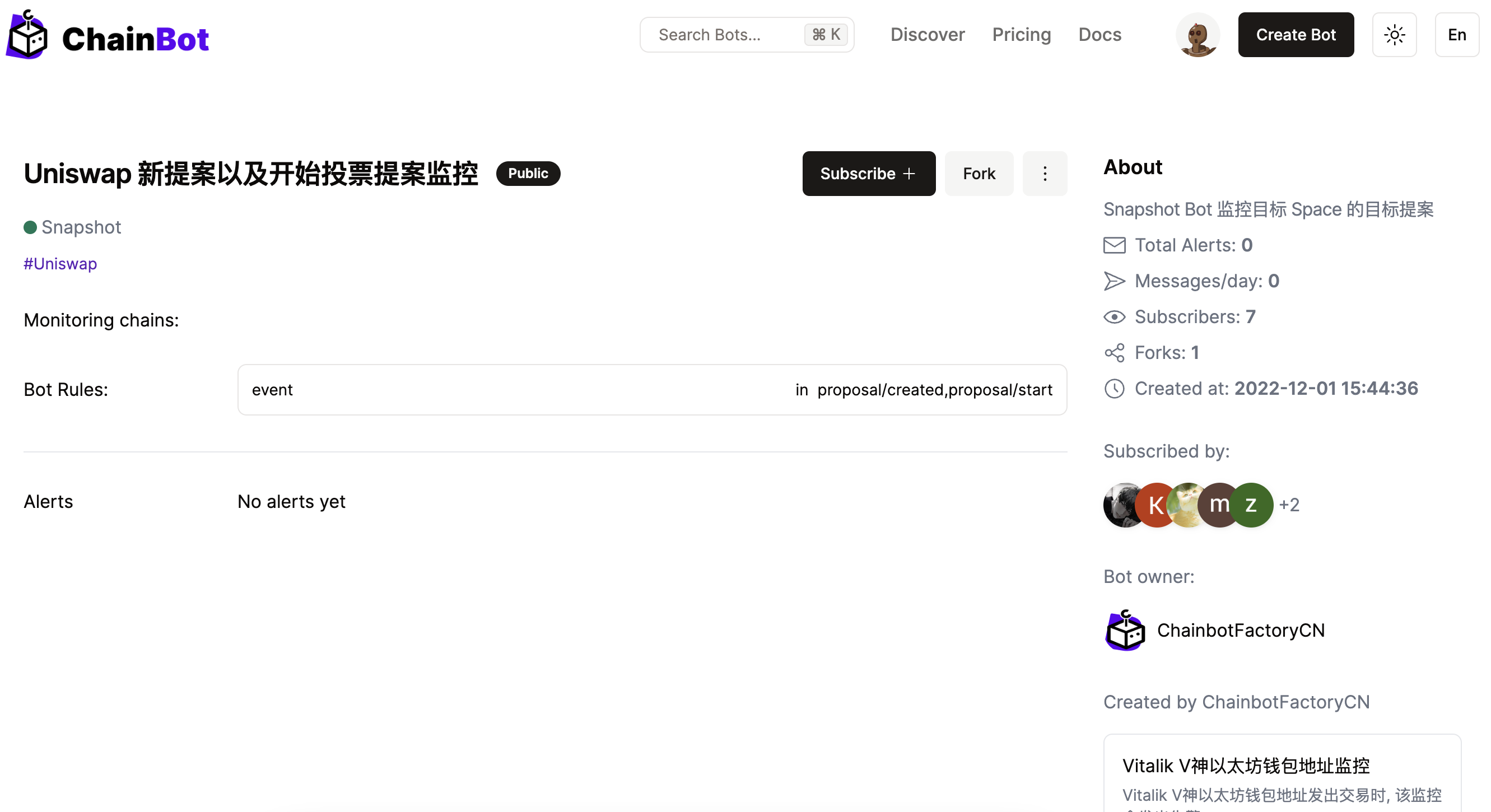Screen dimensions: 1491x812
Task: Go to the Pricing page
Action: coord(1021,35)
